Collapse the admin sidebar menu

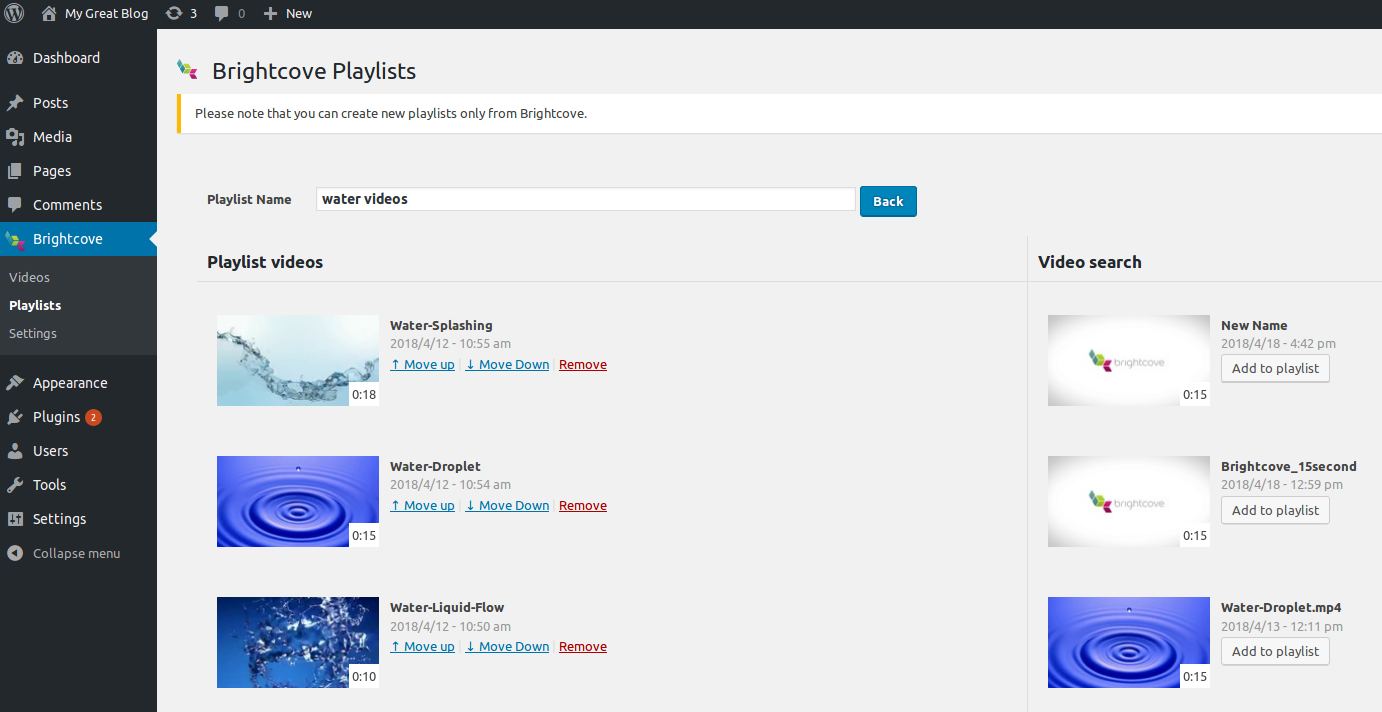pos(76,553)
